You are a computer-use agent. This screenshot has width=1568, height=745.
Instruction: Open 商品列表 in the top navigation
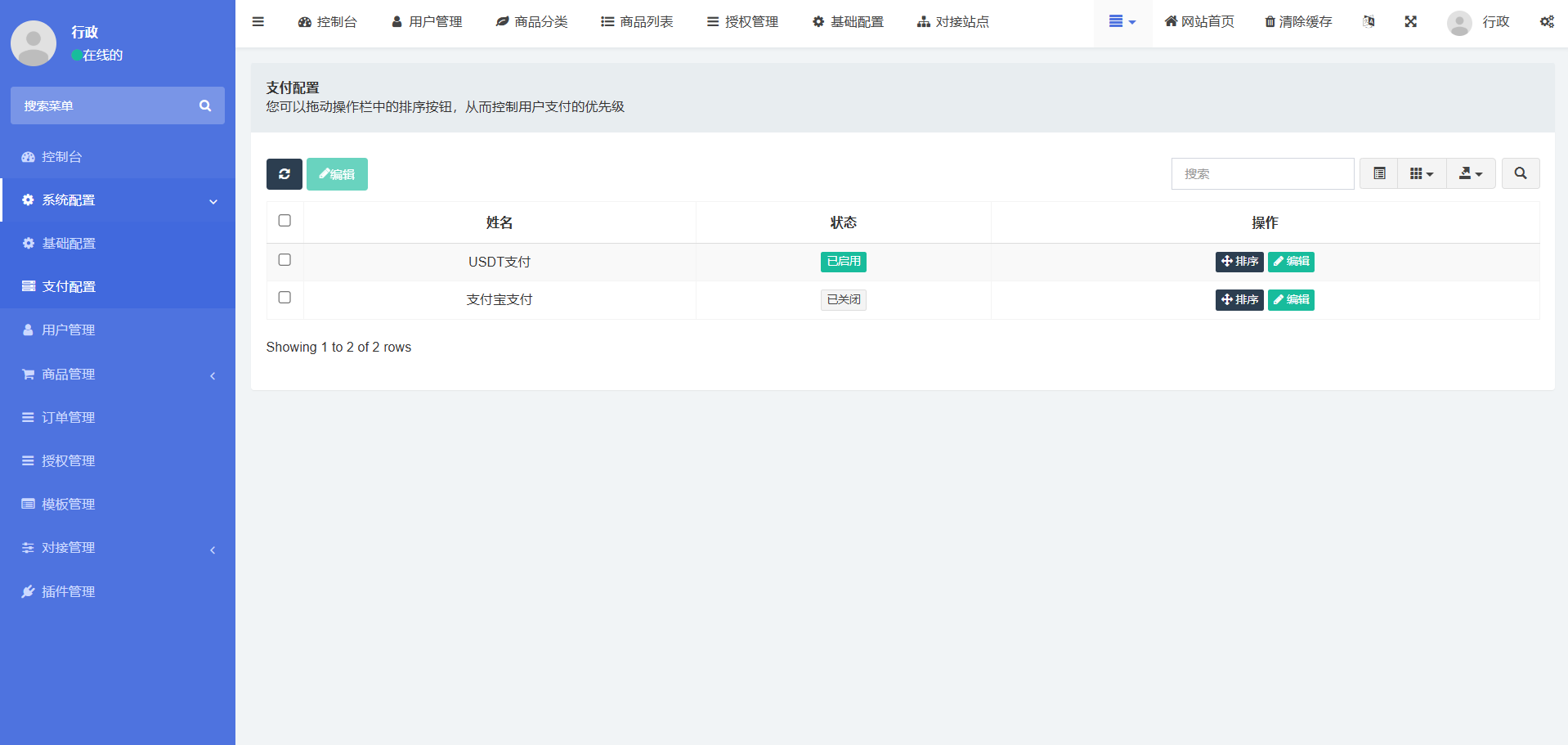pyautogui.click(x=637, y=22)
